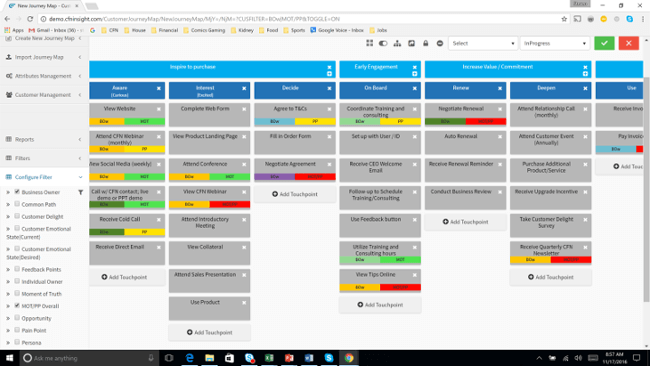Screen dimensions: 650x366
Task: Open the Select dropdown
Action: [x=483, y=43]
